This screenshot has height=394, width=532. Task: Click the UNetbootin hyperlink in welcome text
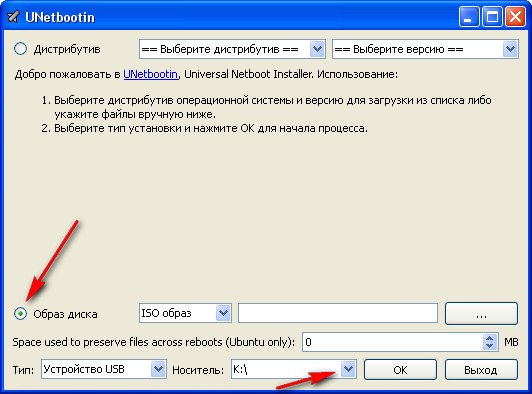(x=151, y=74)
